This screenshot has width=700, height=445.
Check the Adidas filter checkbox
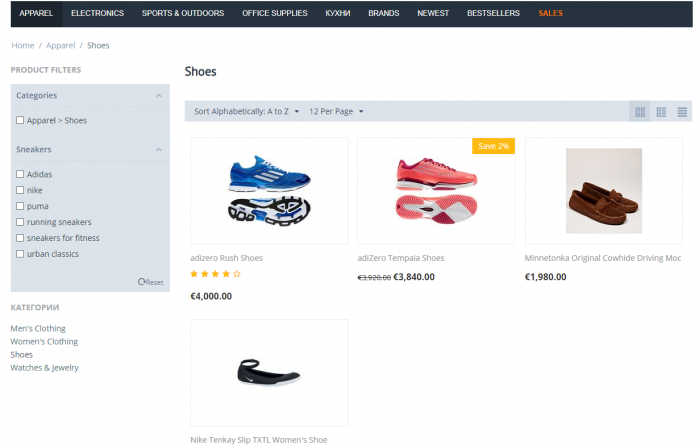[x=20, y=174]
